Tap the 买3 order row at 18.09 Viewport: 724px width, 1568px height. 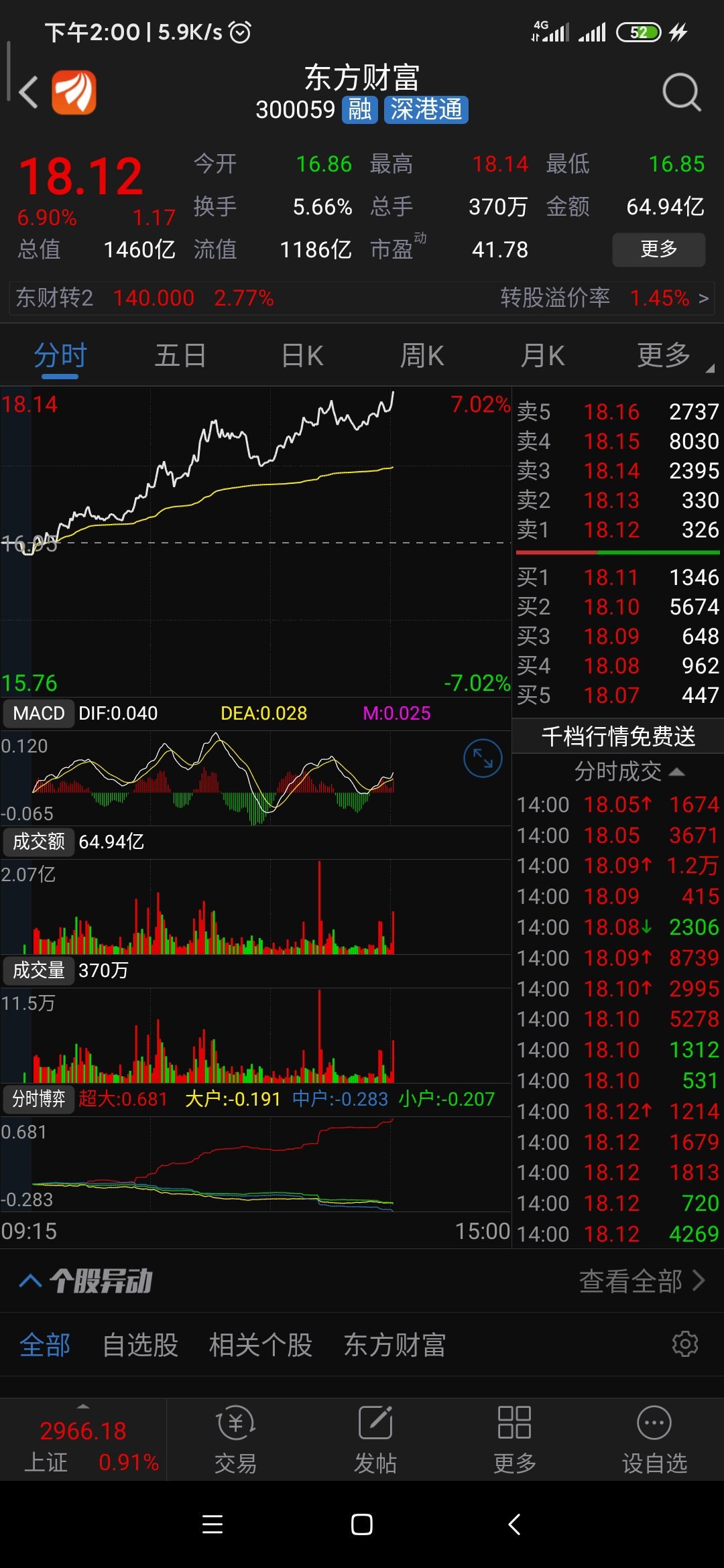[x=617, y=636]
